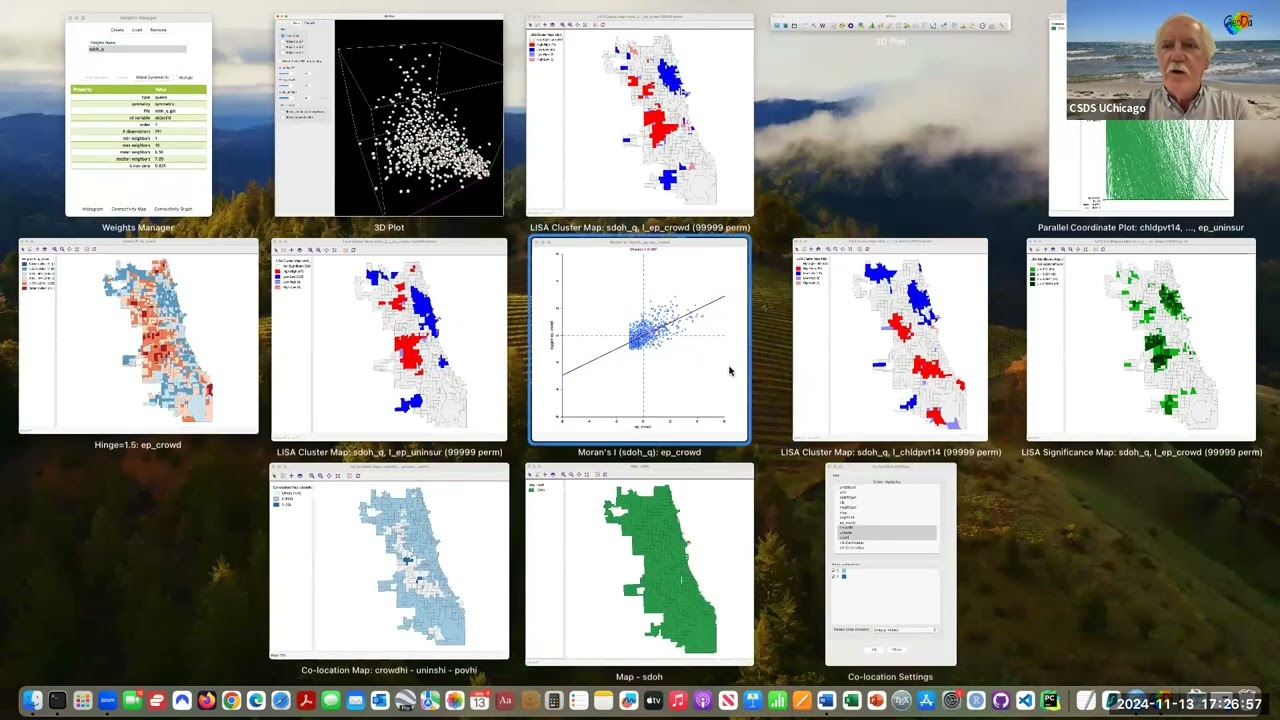This screenshot has width=1280, height=720.
Task: Select the Load tab in Weights Manager
Action: [x=137, y=30]
